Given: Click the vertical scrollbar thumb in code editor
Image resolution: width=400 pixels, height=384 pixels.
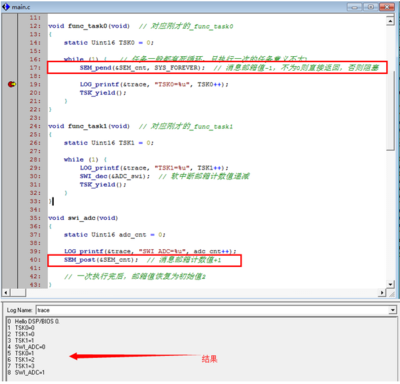Looking at the screenshot, I should tap(390, 110).
